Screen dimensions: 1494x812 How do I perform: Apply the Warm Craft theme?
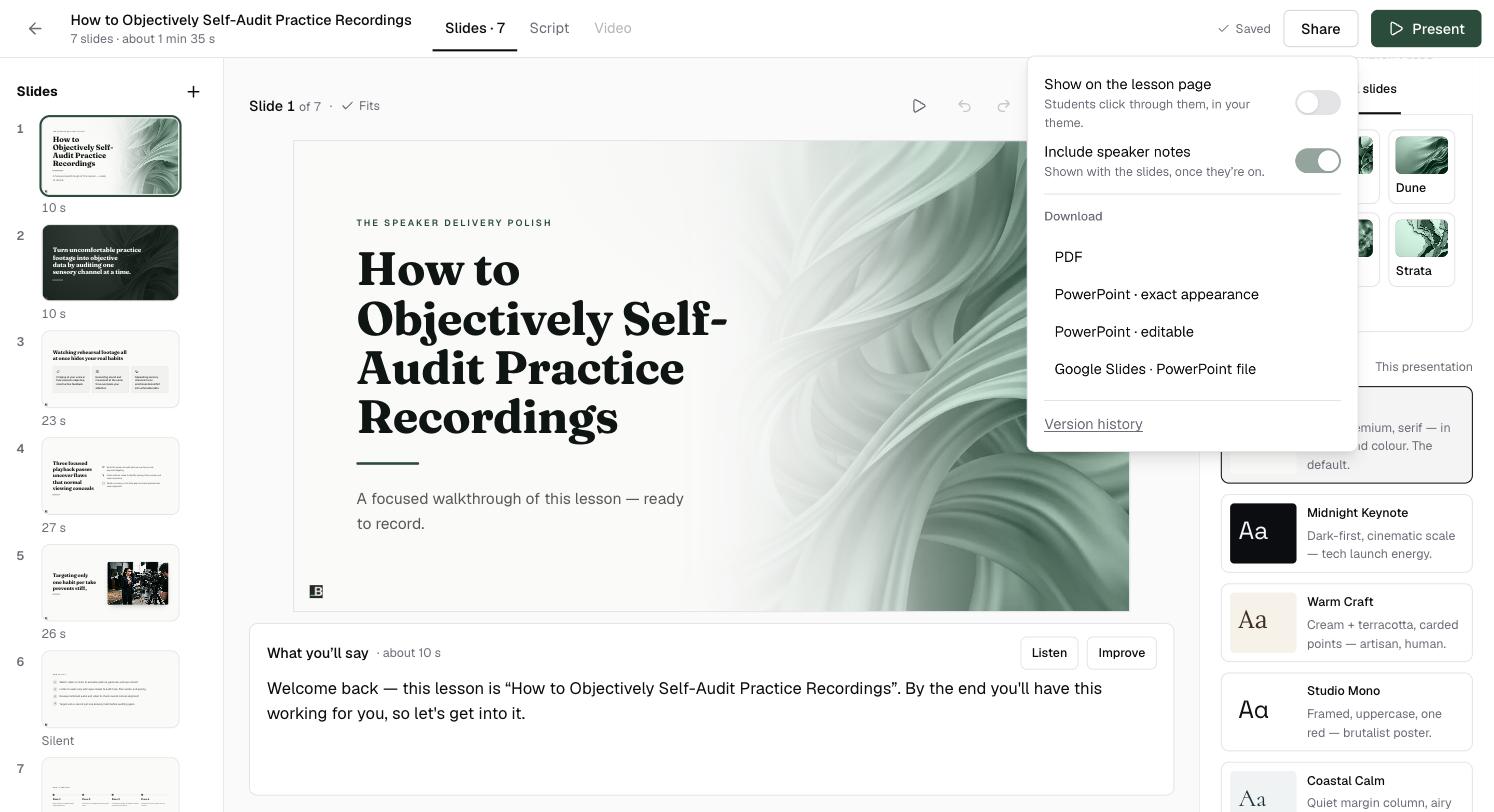[x=1346, y=622]
